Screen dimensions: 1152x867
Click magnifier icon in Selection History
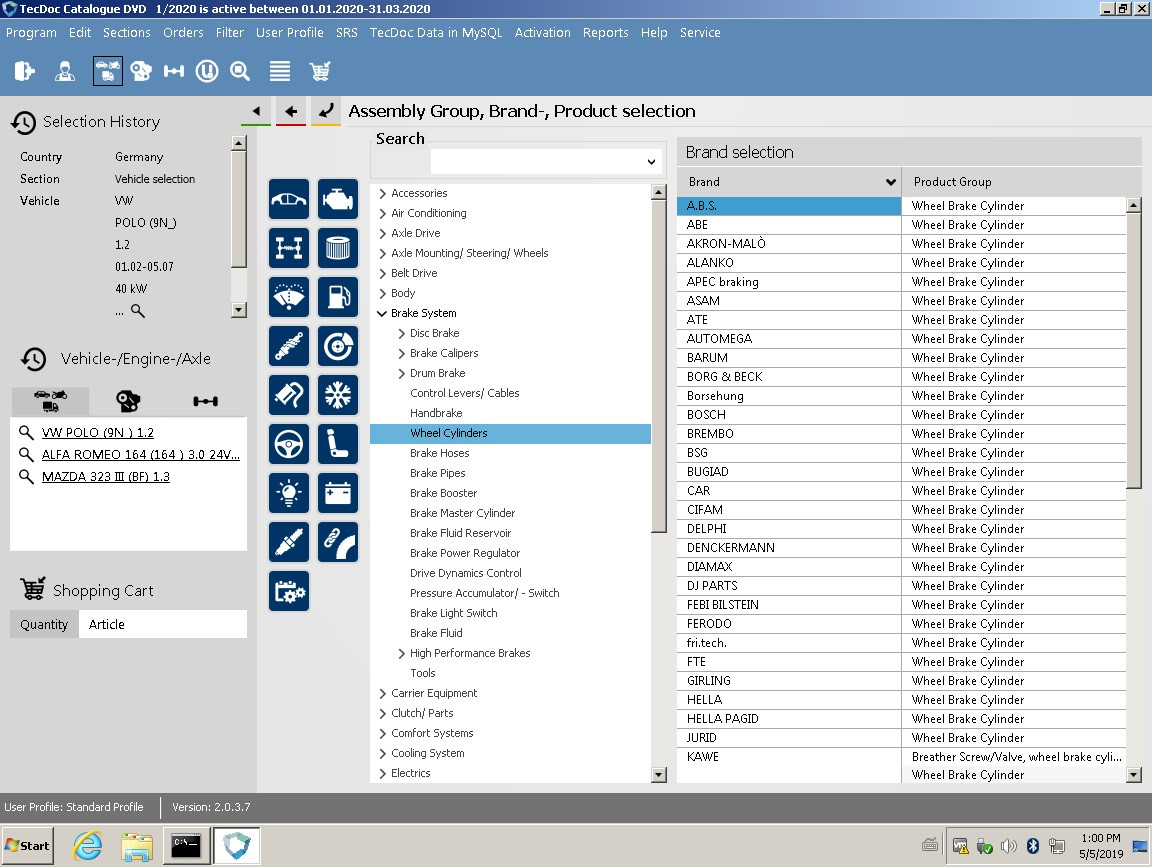coord(137,311)
